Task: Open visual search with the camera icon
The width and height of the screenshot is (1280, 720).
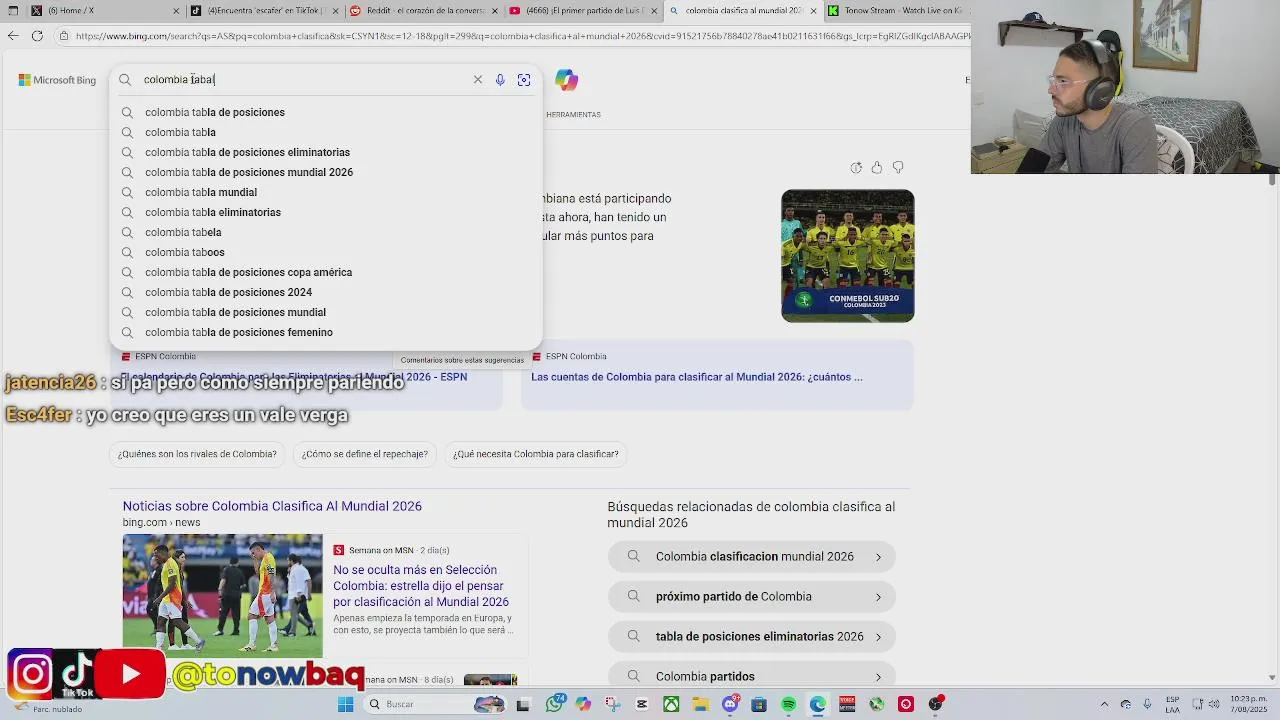Action: tap(524, 79)
